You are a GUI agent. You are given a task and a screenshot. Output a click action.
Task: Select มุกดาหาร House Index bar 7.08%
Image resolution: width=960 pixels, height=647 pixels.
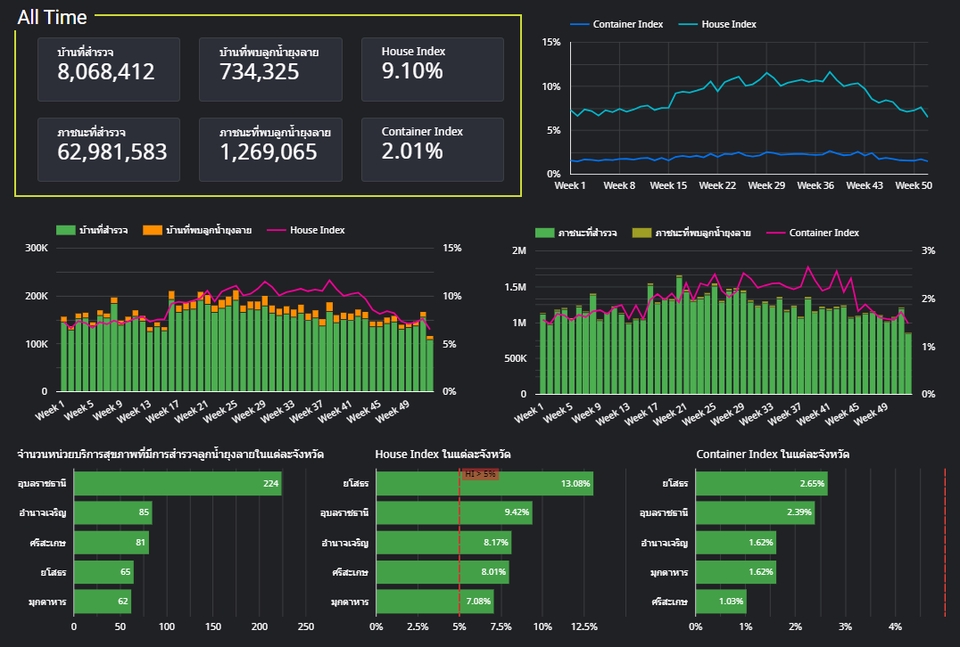pos(435,601)
